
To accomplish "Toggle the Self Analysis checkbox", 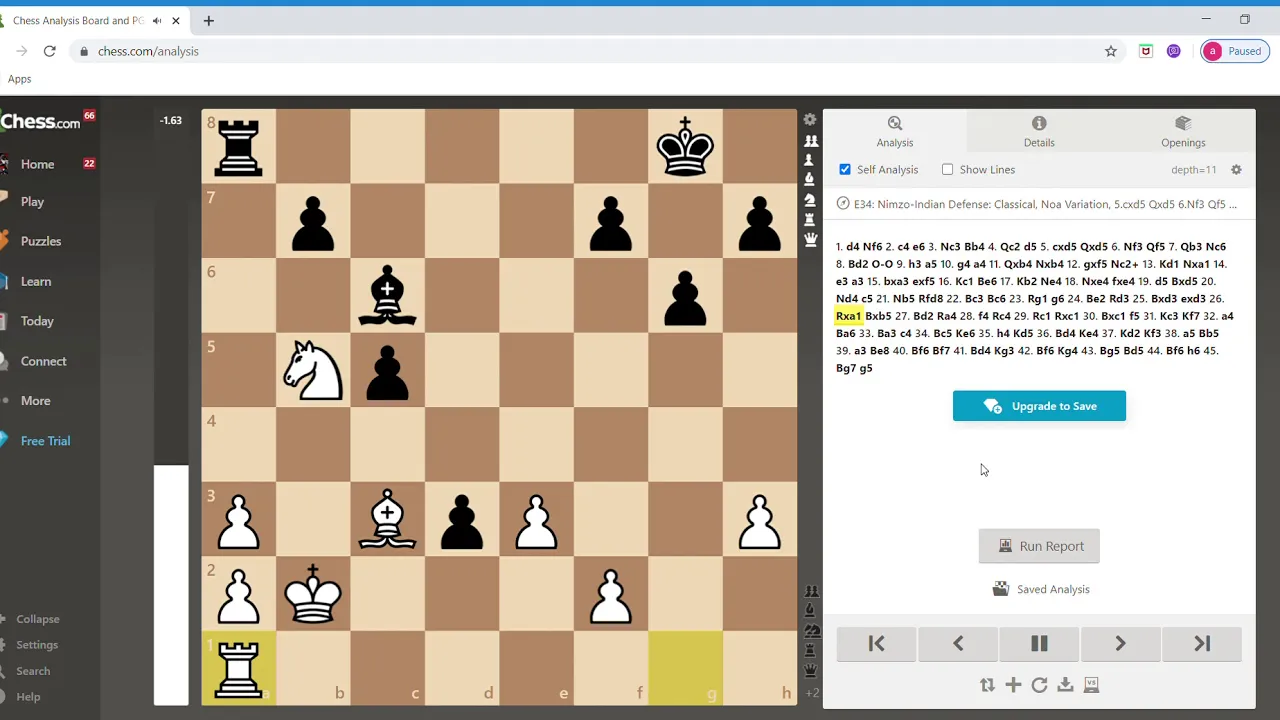I will (845, 170).
